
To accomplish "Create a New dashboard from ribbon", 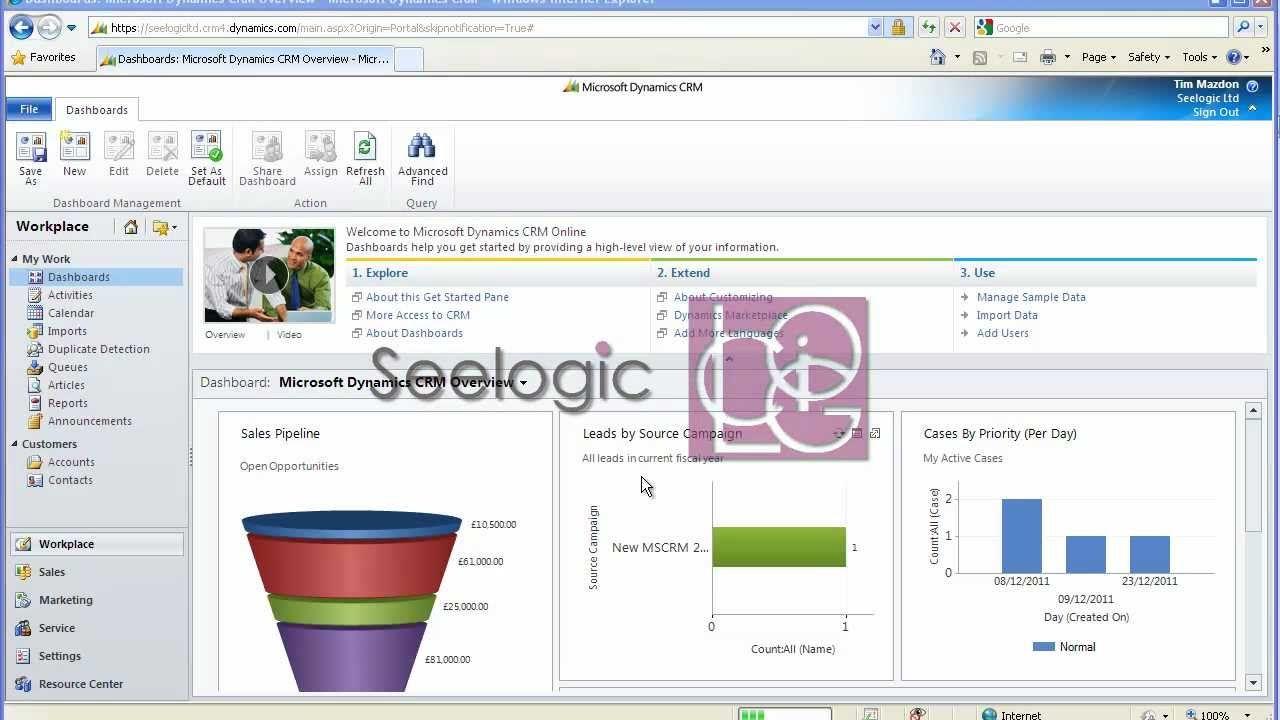I will [x=74, y=155].
